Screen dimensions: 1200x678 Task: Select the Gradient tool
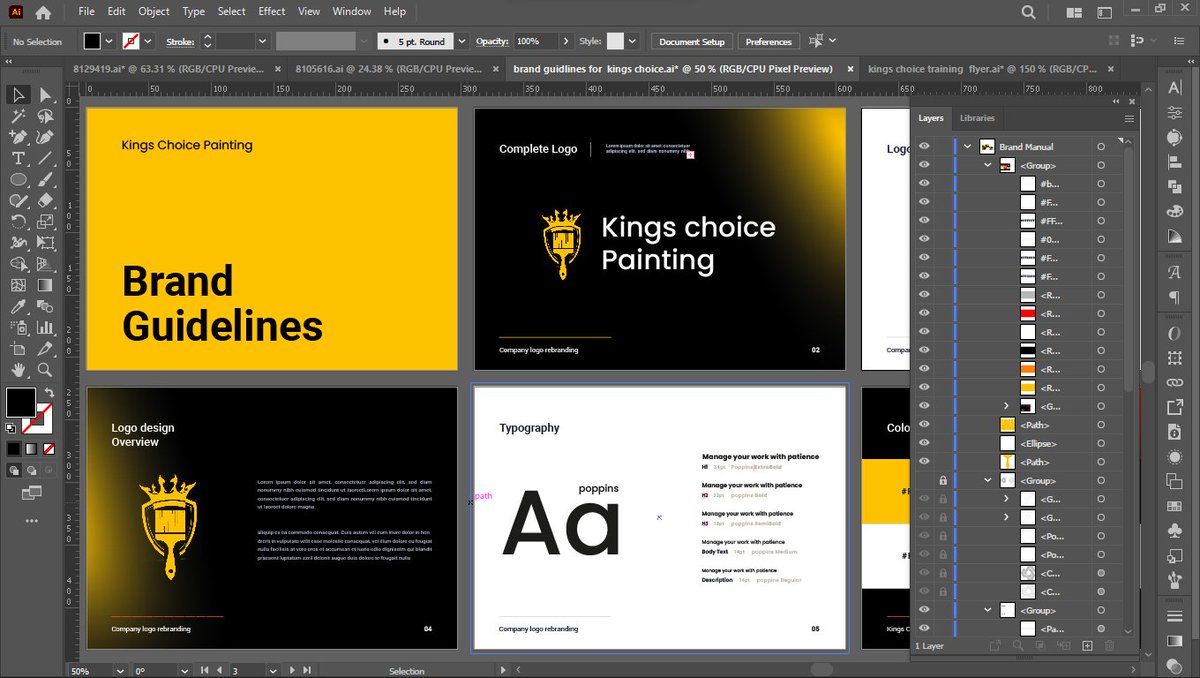(45, 285)
